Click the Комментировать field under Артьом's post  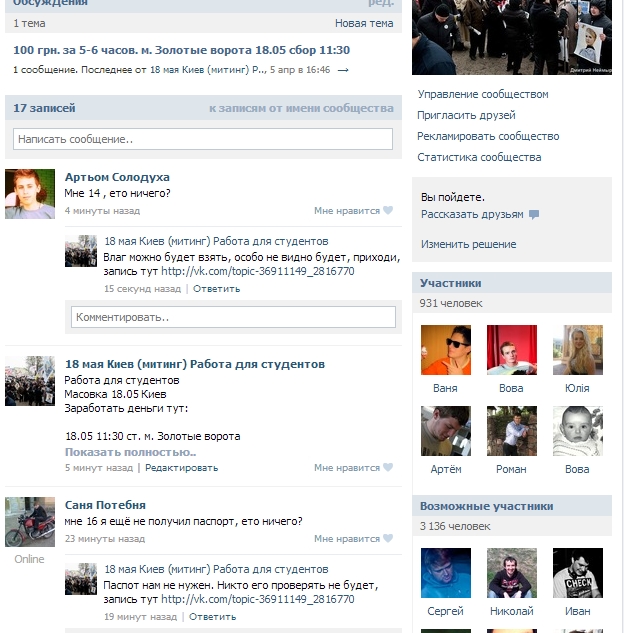(x=233, y=317)
